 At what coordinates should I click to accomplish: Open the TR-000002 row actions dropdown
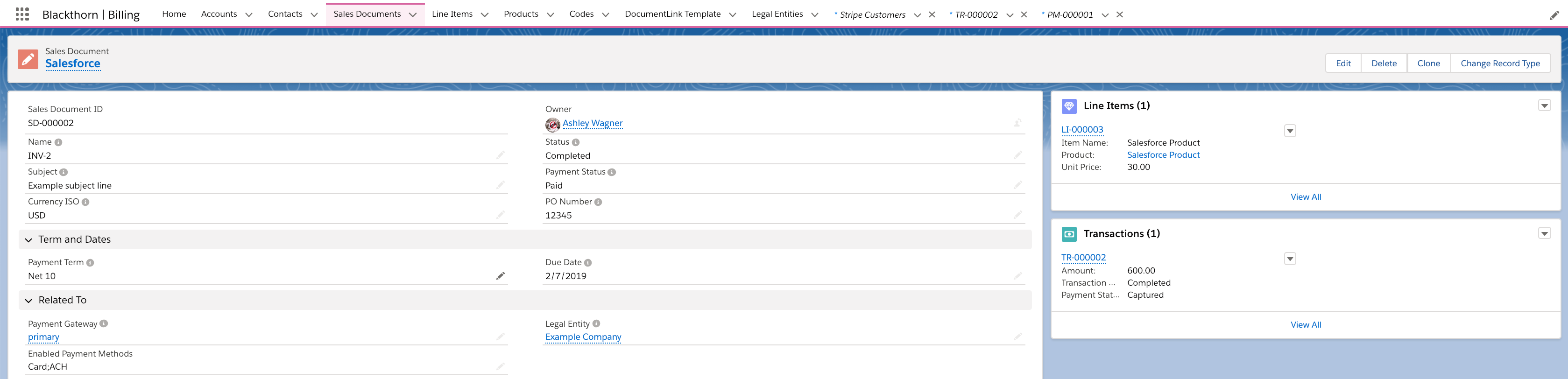click(x=1290, y=259)
